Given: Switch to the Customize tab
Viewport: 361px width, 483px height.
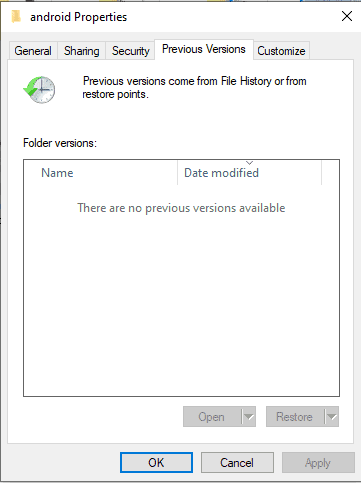Looking at the screenshot, I should click(281, 51).
